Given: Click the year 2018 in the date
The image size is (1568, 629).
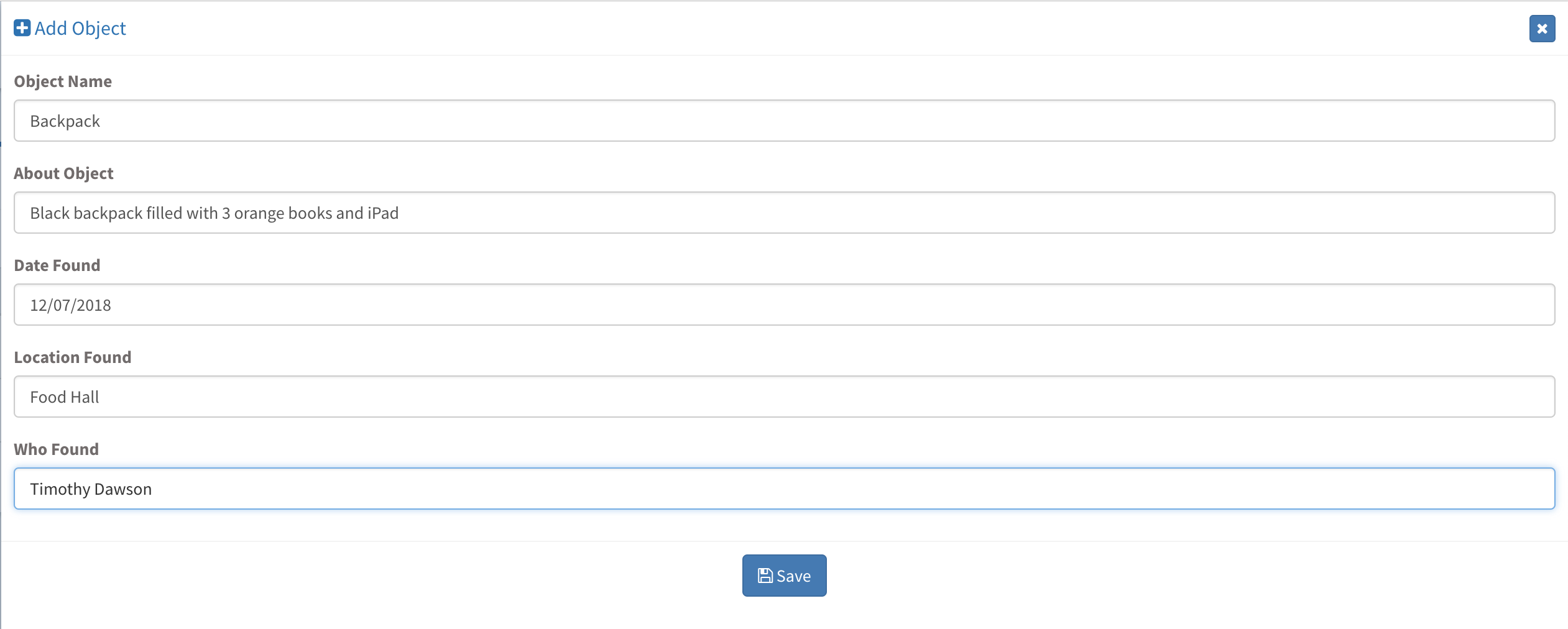Looking at the screenshot, I should pyautogui.click(x=94, y=305).
